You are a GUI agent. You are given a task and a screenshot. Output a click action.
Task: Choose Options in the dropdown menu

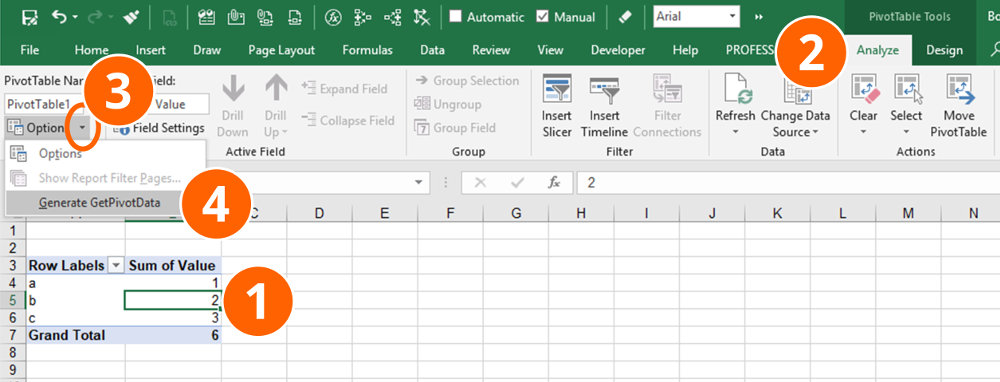tap(60, 154)
